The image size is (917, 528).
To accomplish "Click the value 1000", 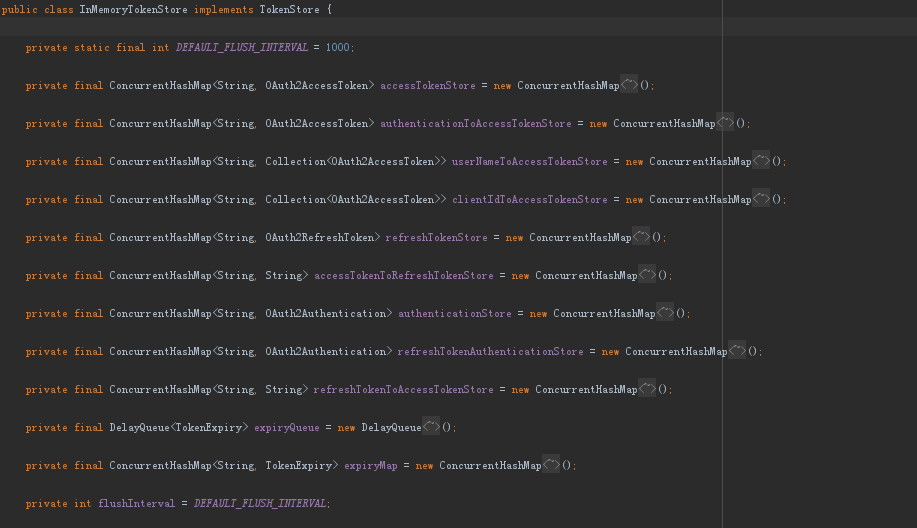I will (337, 47).
